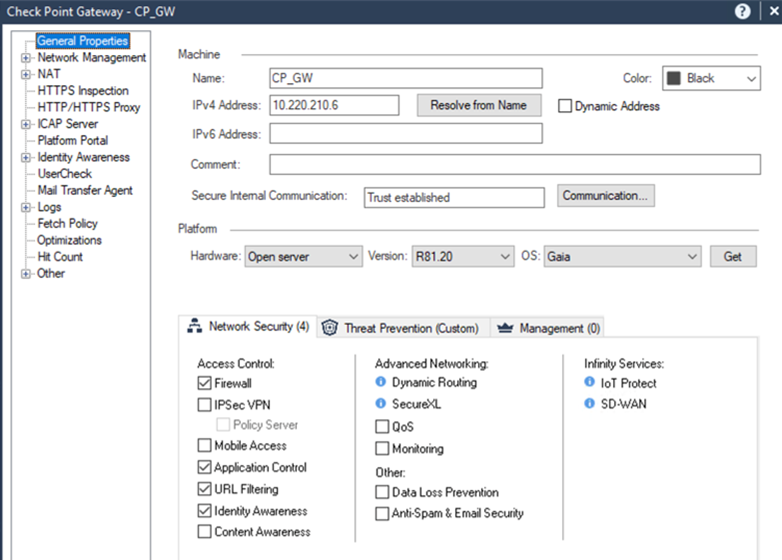Enable the QoS checkbox
This screenshot has width=782, height=560.
[x=382, y=426]
